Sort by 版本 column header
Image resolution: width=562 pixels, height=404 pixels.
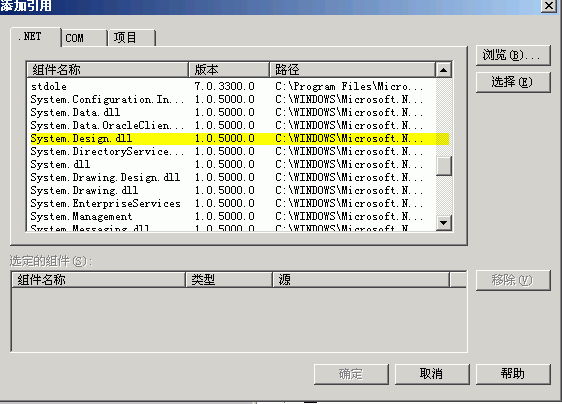(x=229, y=70)
